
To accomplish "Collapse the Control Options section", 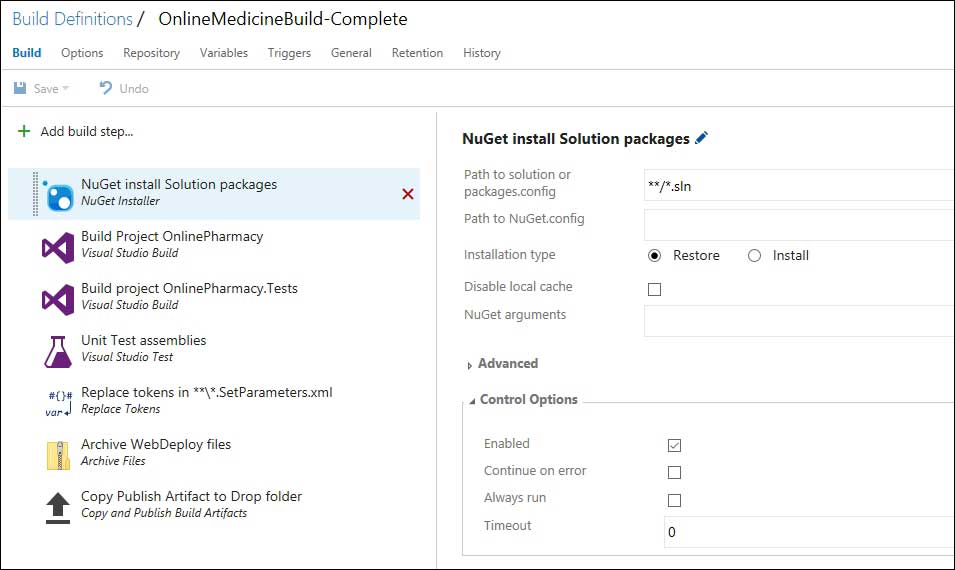I will 473,400.
